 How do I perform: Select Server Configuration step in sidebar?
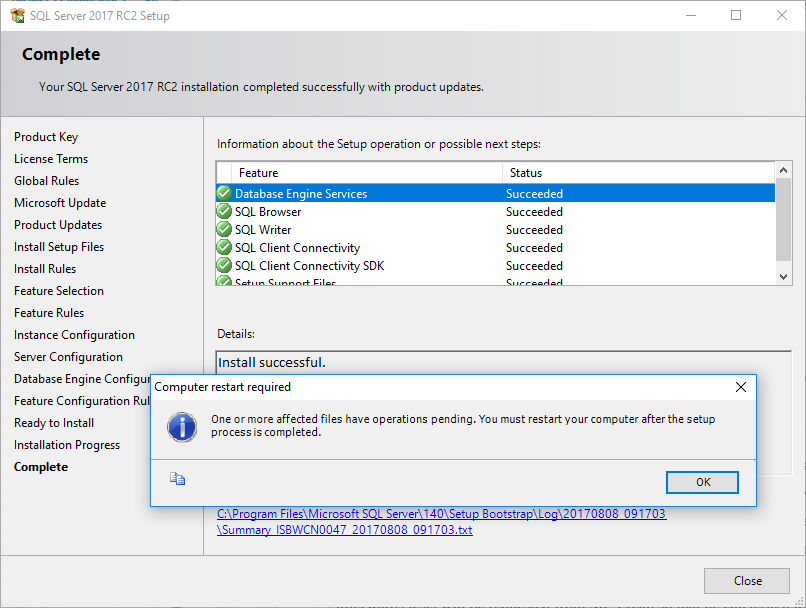(x=68, y=357)
